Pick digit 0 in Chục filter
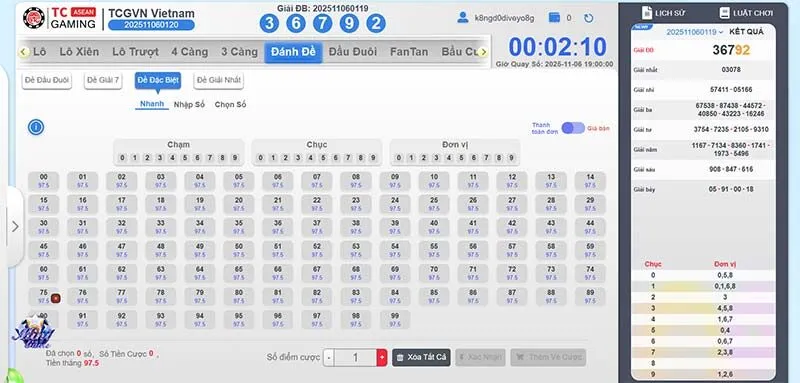Screen dimensions: 800x383 [260, 158]
